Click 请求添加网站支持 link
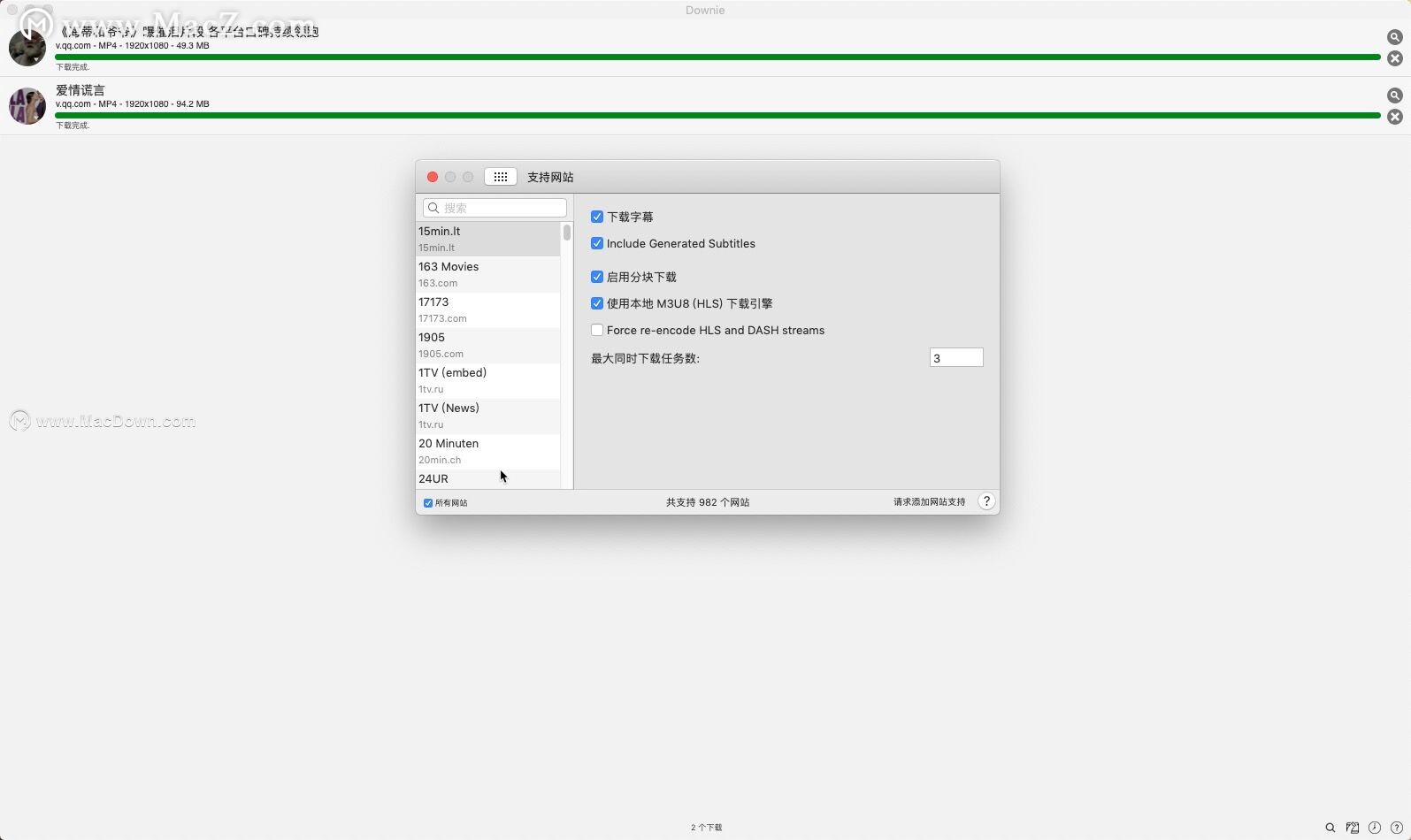 [x=929, y=502]
